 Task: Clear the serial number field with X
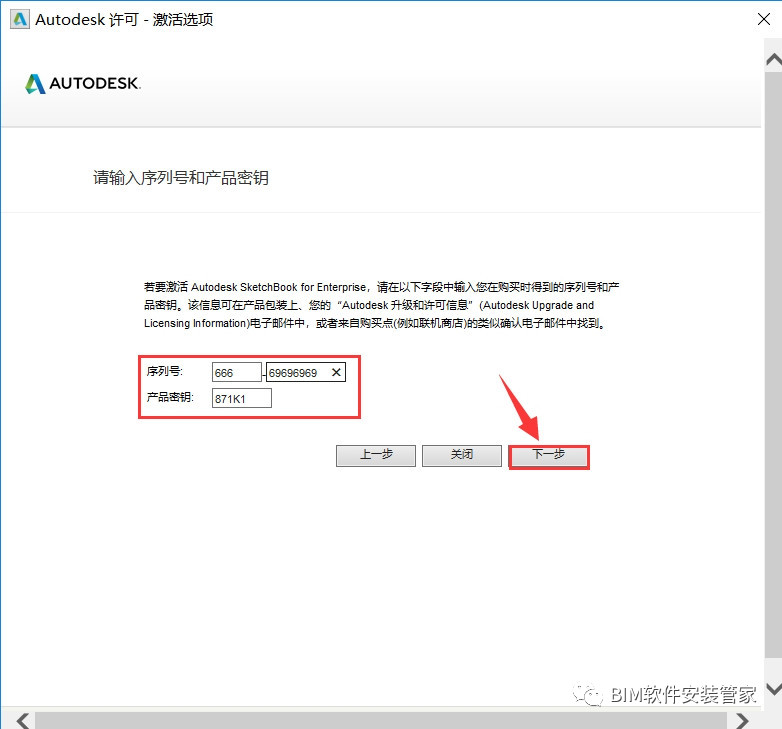click(x=336, y=372)
